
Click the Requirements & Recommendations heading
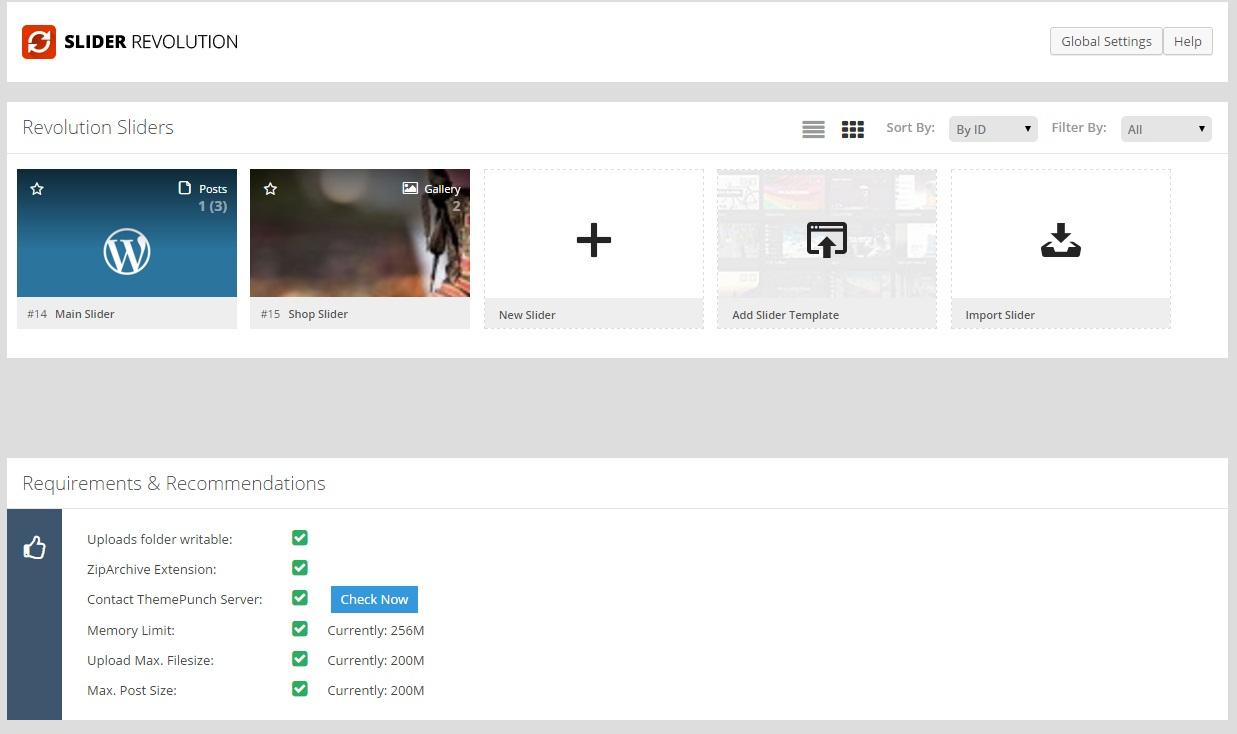point(174,483)
